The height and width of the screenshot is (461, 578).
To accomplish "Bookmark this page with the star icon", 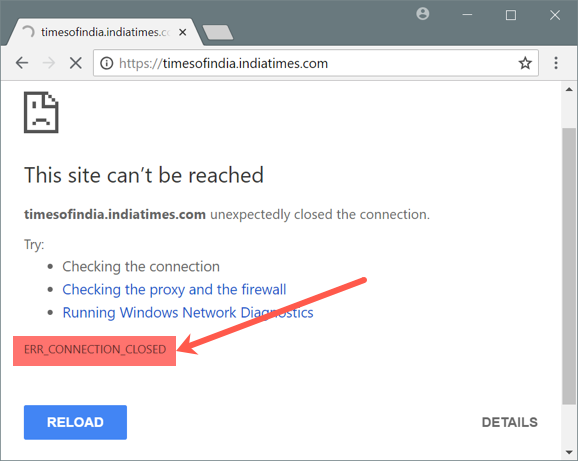I will (x=525, y=63).
